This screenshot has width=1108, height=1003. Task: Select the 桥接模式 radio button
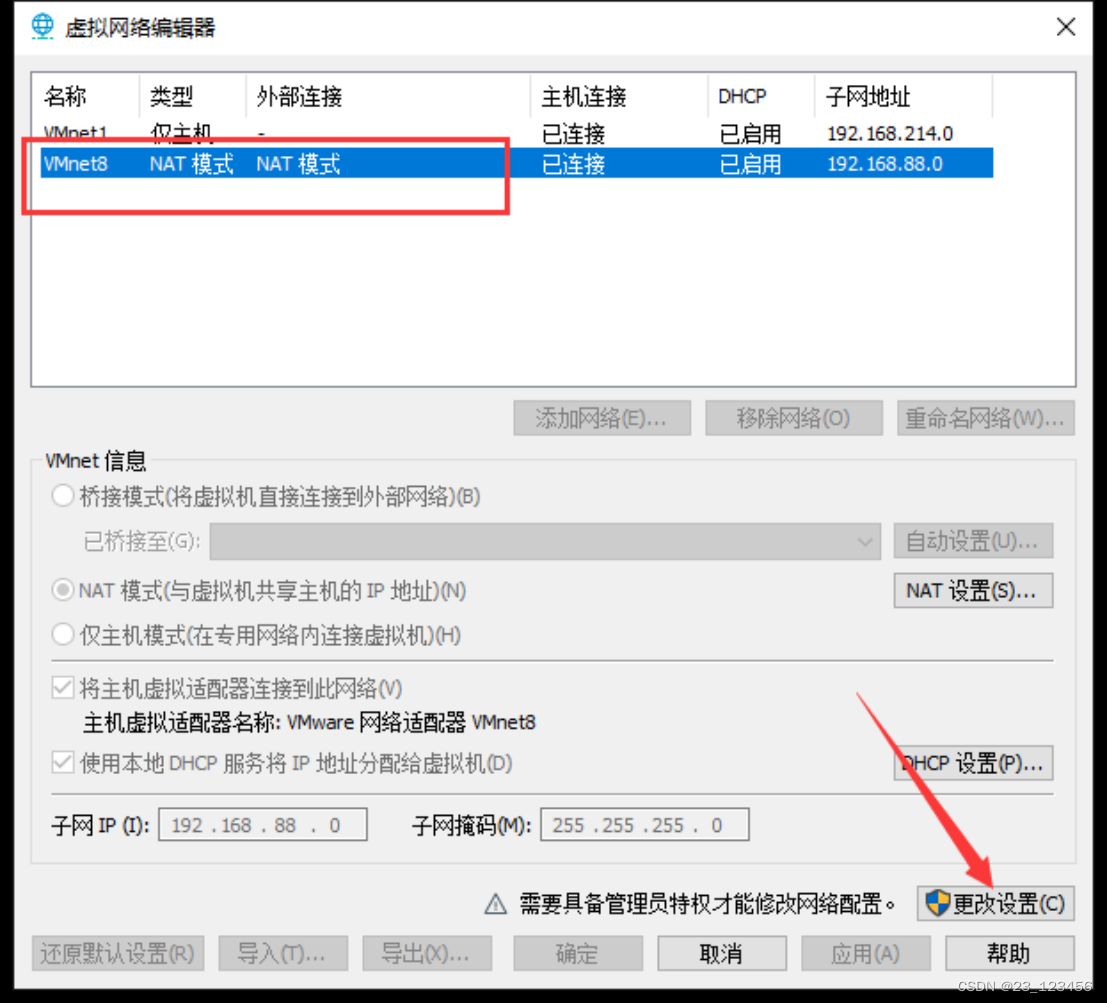(x=62, y=494)
